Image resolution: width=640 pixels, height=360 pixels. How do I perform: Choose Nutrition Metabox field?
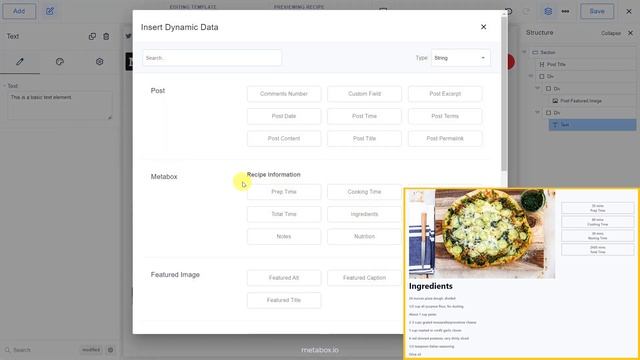364,237
